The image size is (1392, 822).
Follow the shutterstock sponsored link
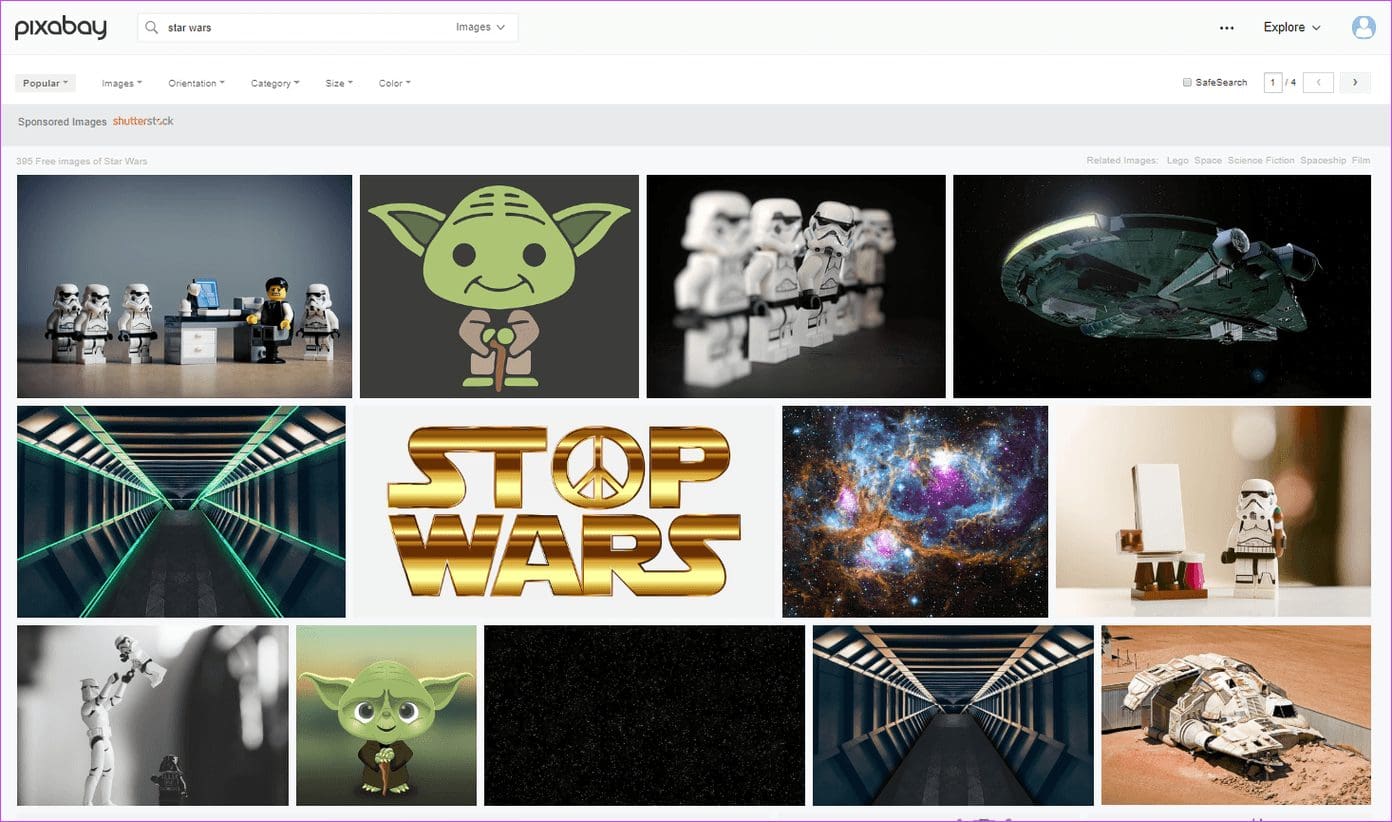click(143, 121)
